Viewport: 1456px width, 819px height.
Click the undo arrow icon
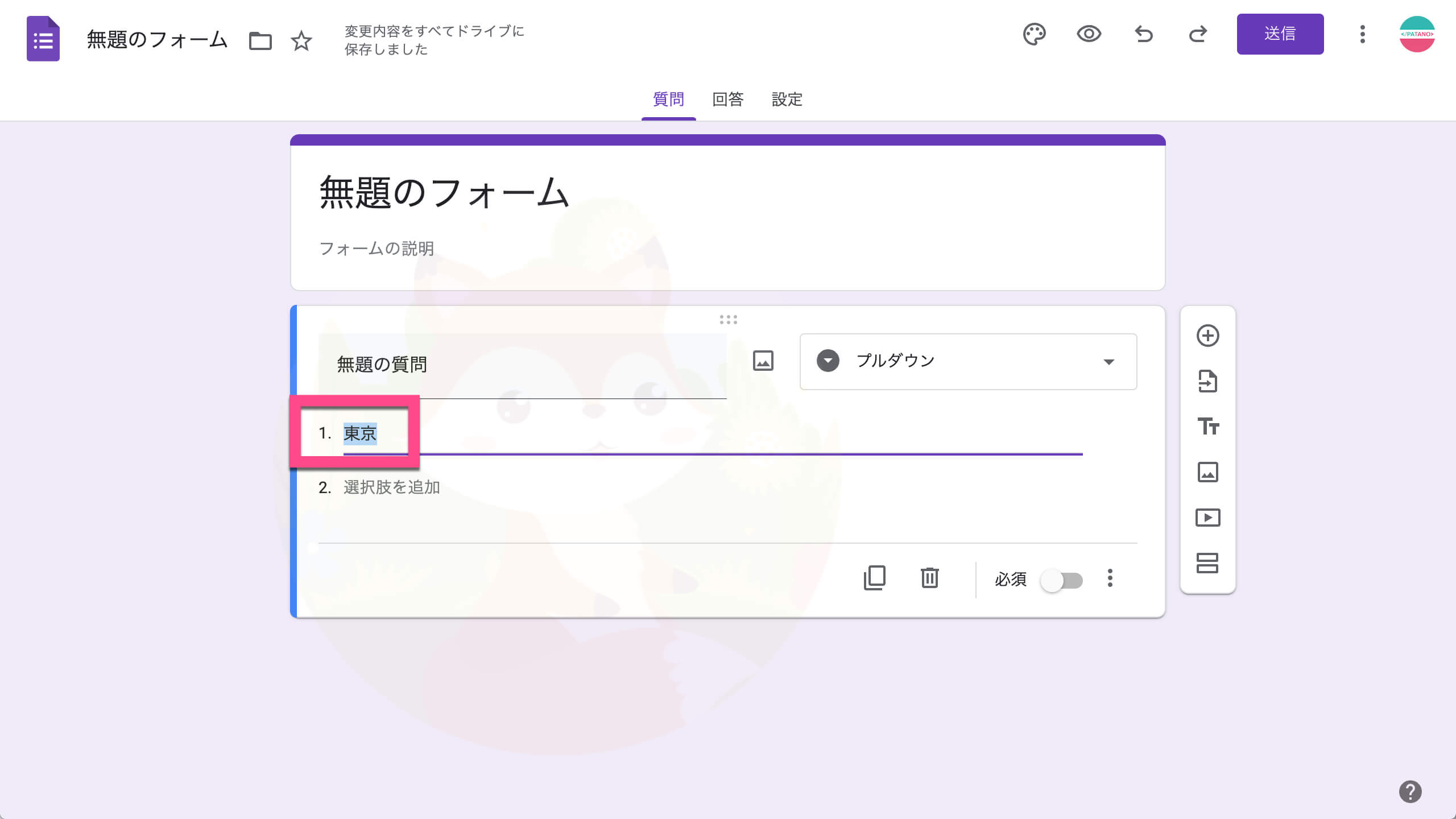[x=1144, y=34]
